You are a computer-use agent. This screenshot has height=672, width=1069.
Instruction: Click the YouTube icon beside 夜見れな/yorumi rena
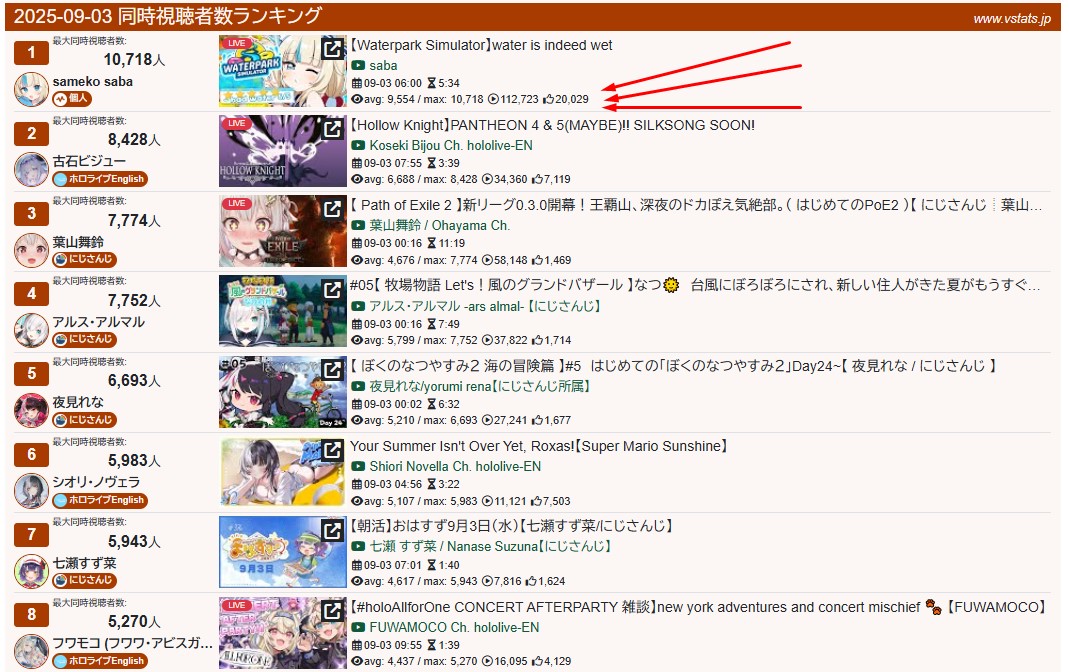tap(358, 386)
